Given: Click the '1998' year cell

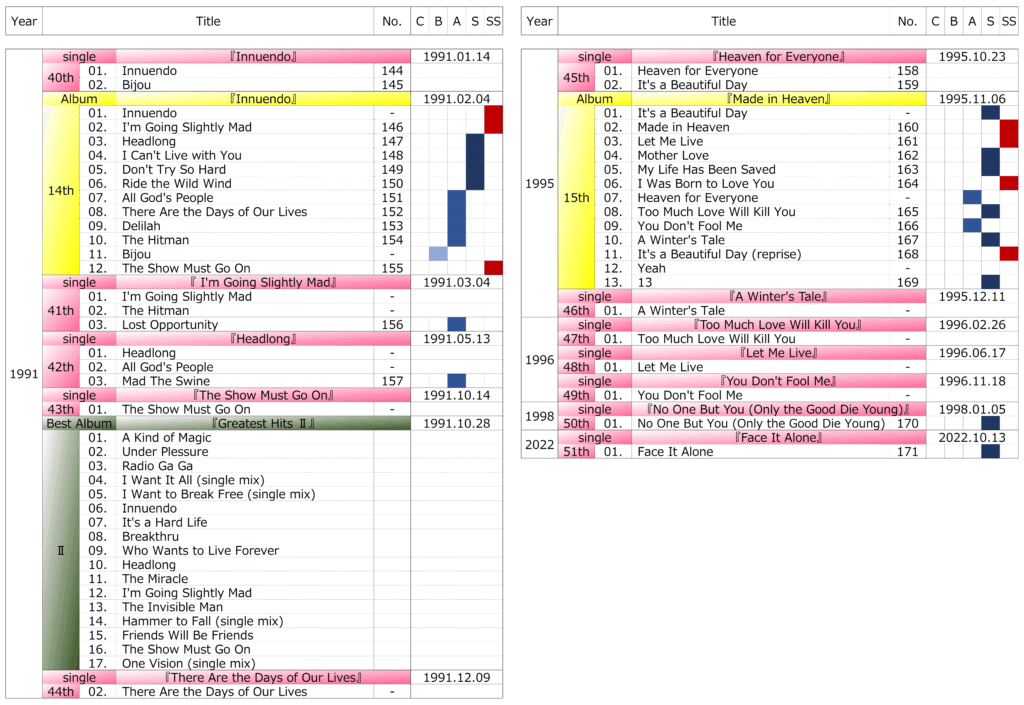Looking at the screenshot, I should (x=539, y=416).
